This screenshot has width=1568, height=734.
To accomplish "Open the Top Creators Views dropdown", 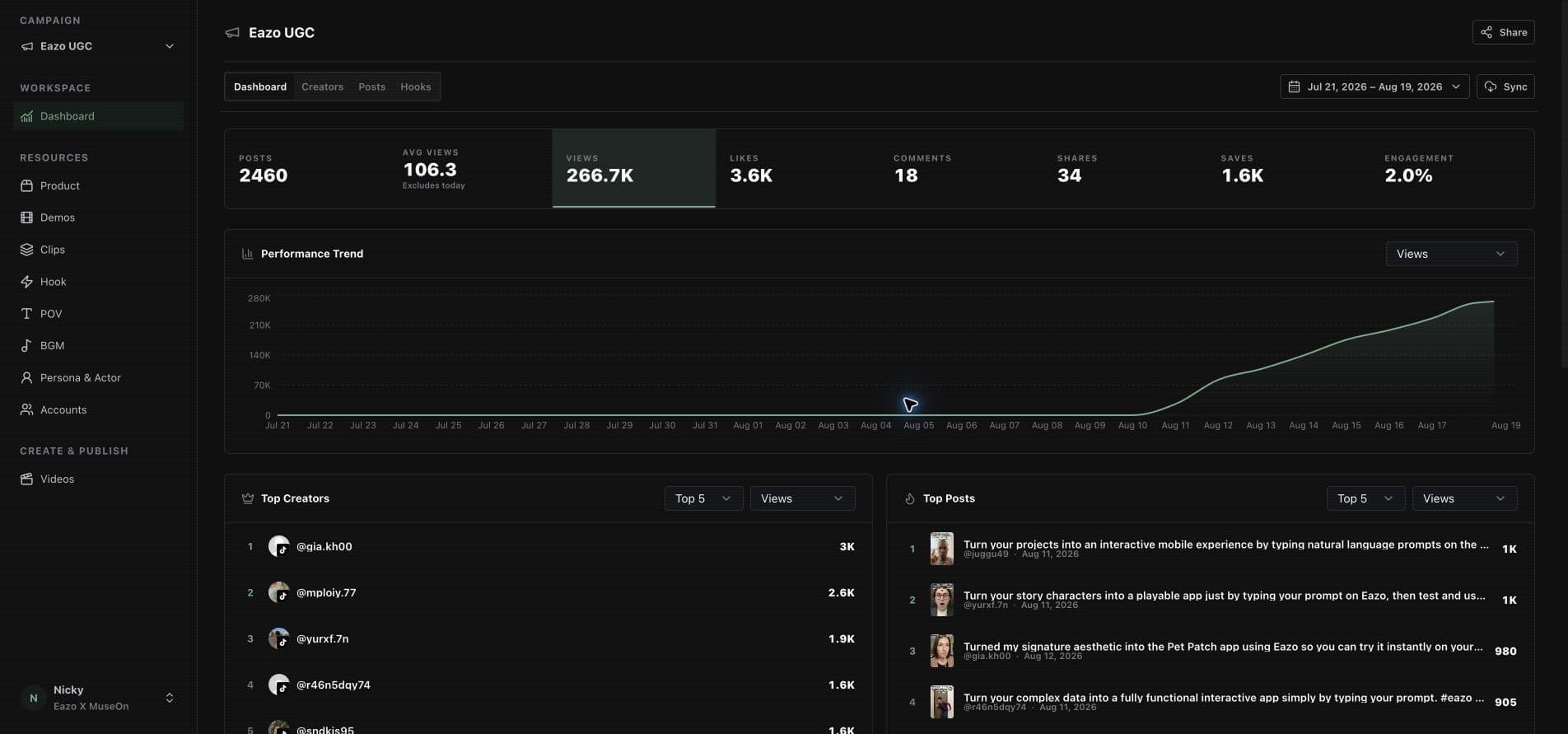I will (802, 498).
